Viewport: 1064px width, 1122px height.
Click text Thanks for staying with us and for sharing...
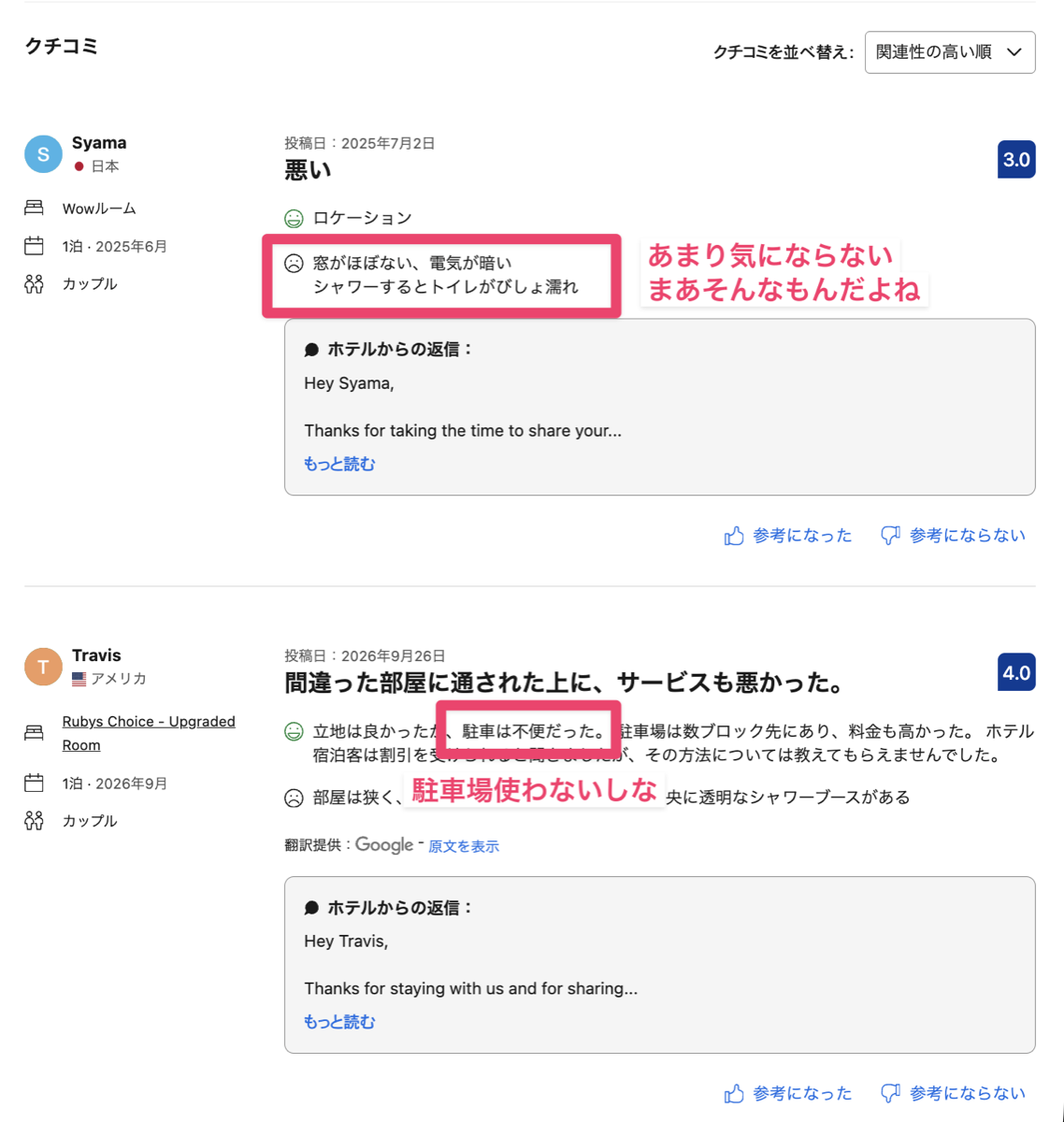coord(471,988)
